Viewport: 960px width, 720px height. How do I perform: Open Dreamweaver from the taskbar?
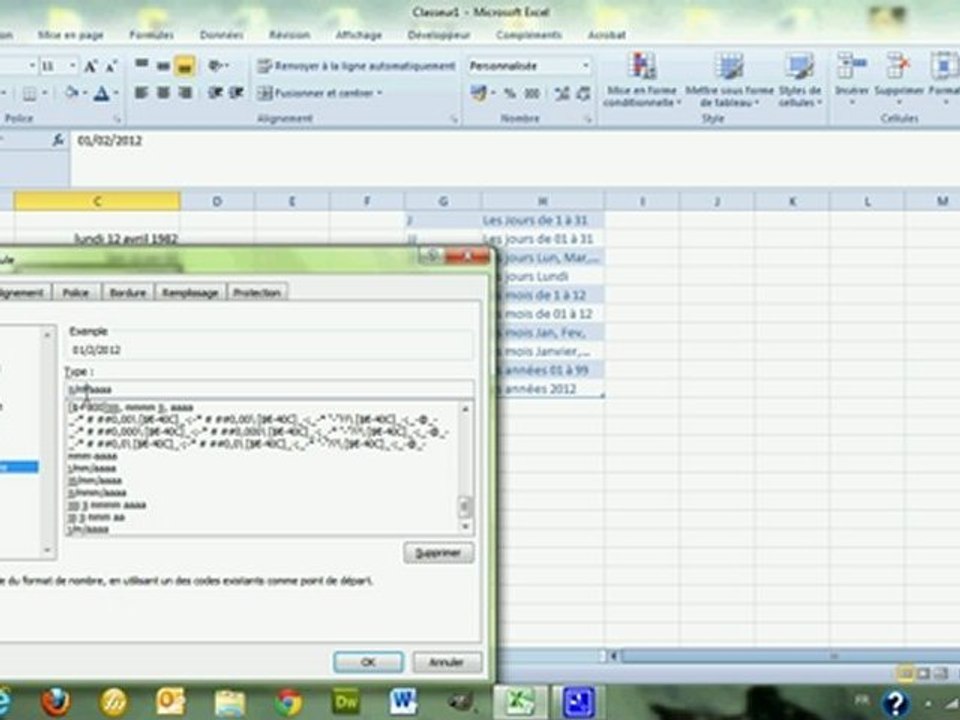(x=345, y=702)
